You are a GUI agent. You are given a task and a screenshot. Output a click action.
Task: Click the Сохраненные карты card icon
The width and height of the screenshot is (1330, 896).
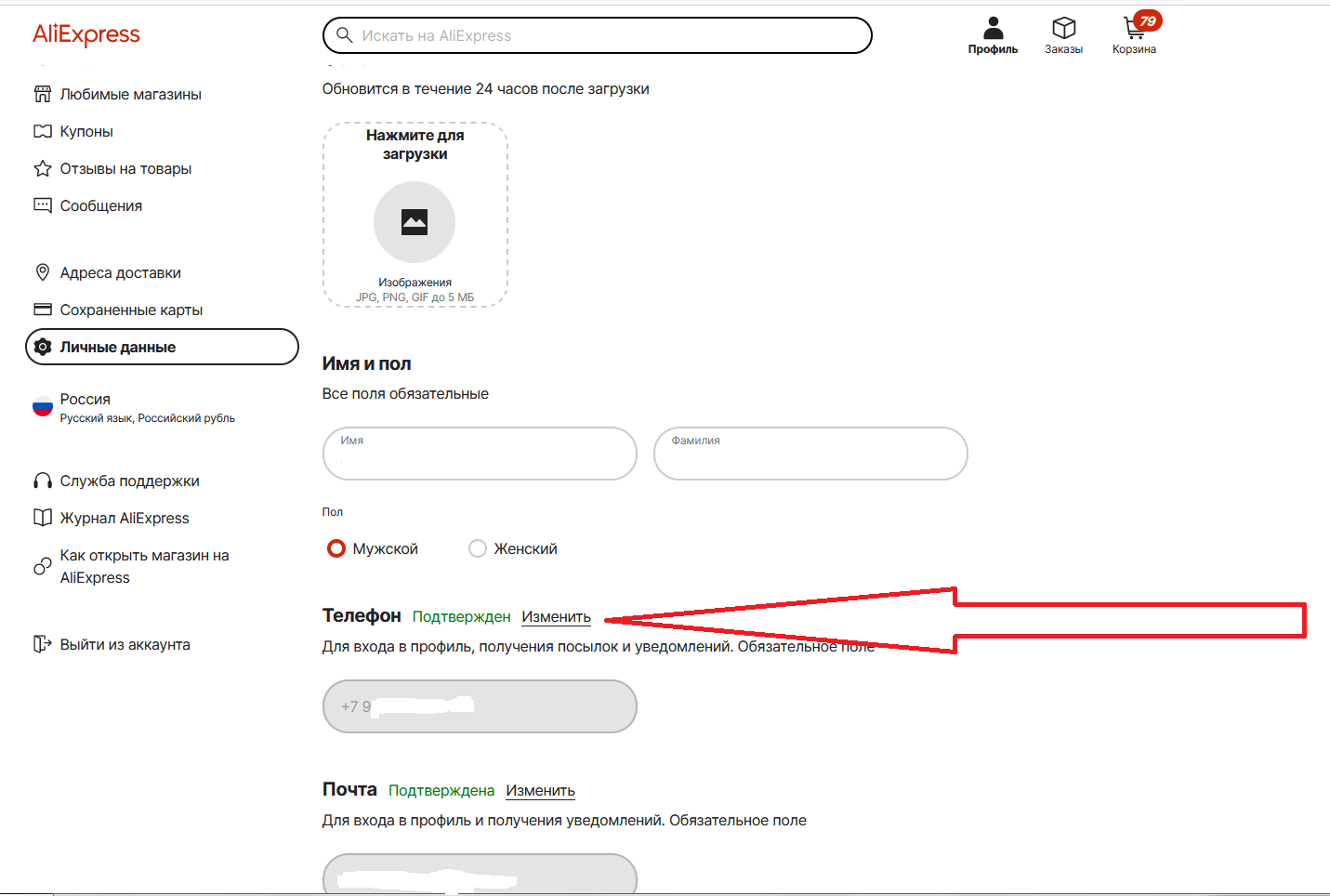point(43,310)
